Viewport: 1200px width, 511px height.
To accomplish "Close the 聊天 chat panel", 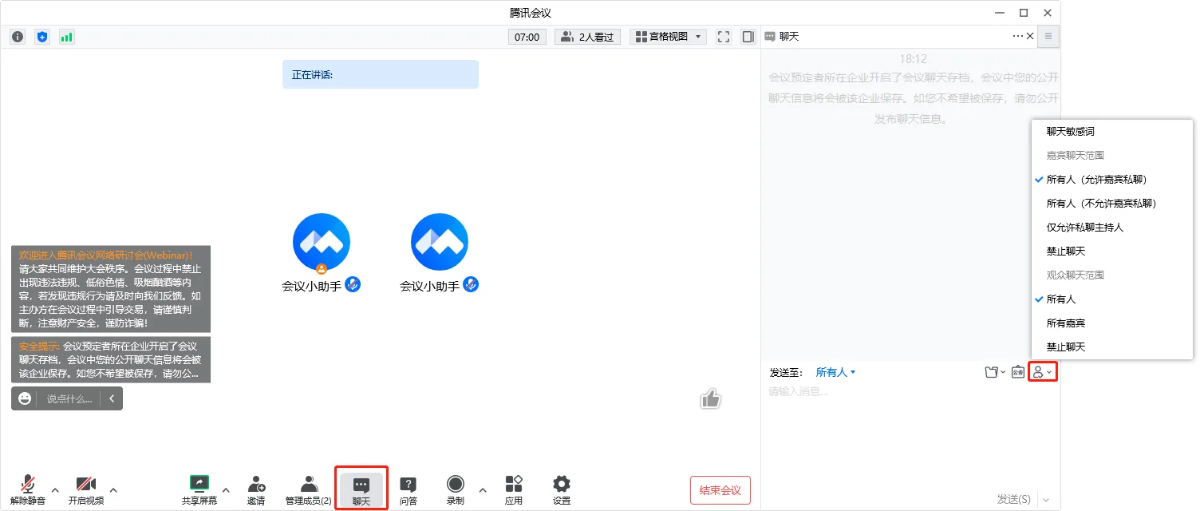I will point(1030,36).
